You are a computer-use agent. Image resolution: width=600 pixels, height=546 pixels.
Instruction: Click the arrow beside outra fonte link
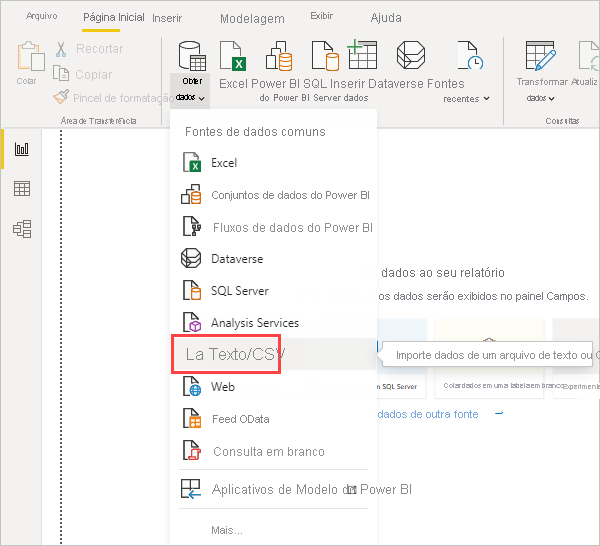pyautogui.click(x=499, y=413)
